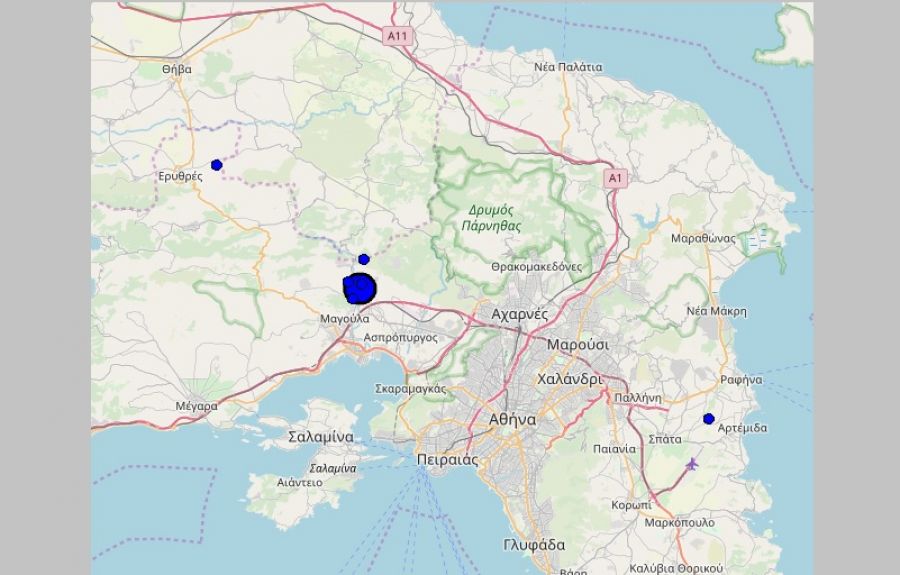Screen dimensions: 900x575
Task: Click the blue marker near Αρτέμιδα
Action: click(709, 419)
